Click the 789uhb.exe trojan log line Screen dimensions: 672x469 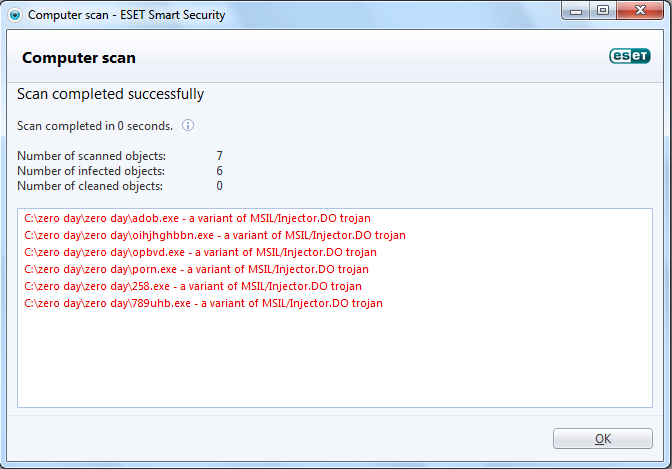click(x=203, y=303)
